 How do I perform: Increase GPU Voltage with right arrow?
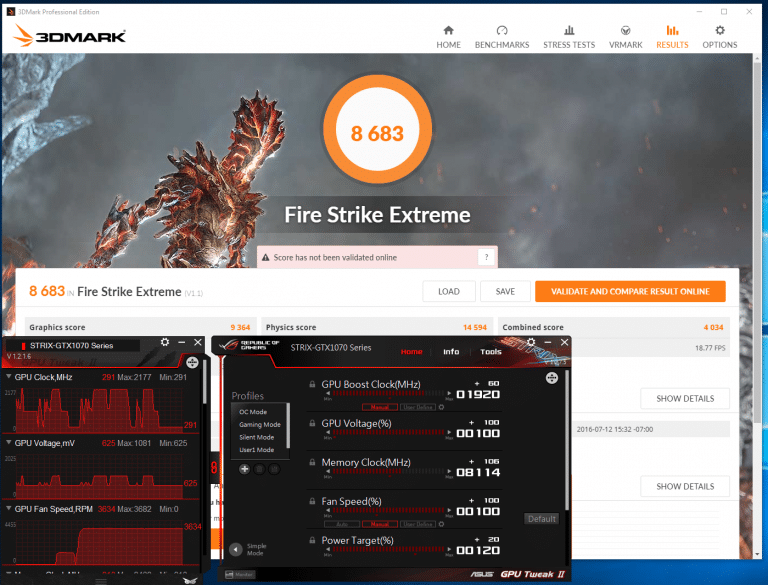[449, 432]
